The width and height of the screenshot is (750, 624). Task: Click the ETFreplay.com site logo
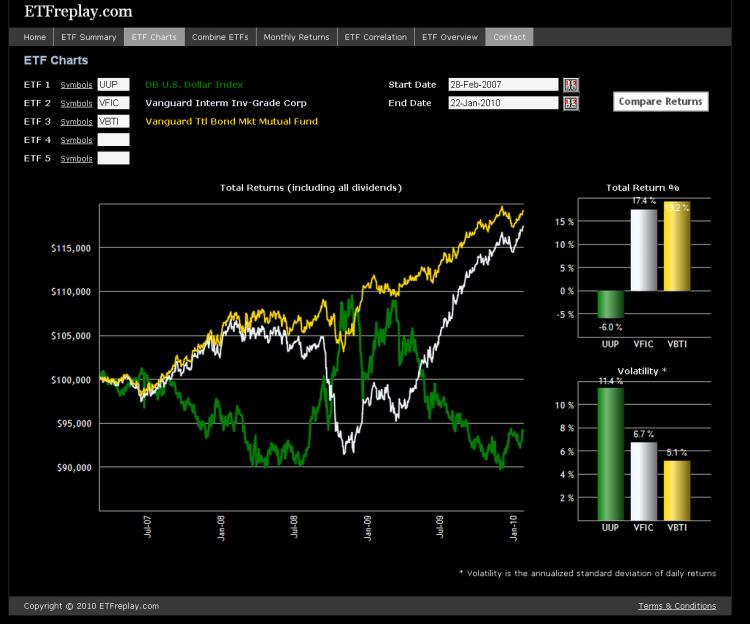click(x=78, y=12)
